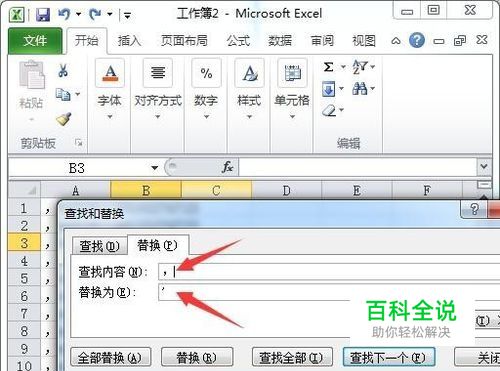Switch to the 插入 ribbon tab
Screen dimensions: 500x371
(x=129, y=41)
